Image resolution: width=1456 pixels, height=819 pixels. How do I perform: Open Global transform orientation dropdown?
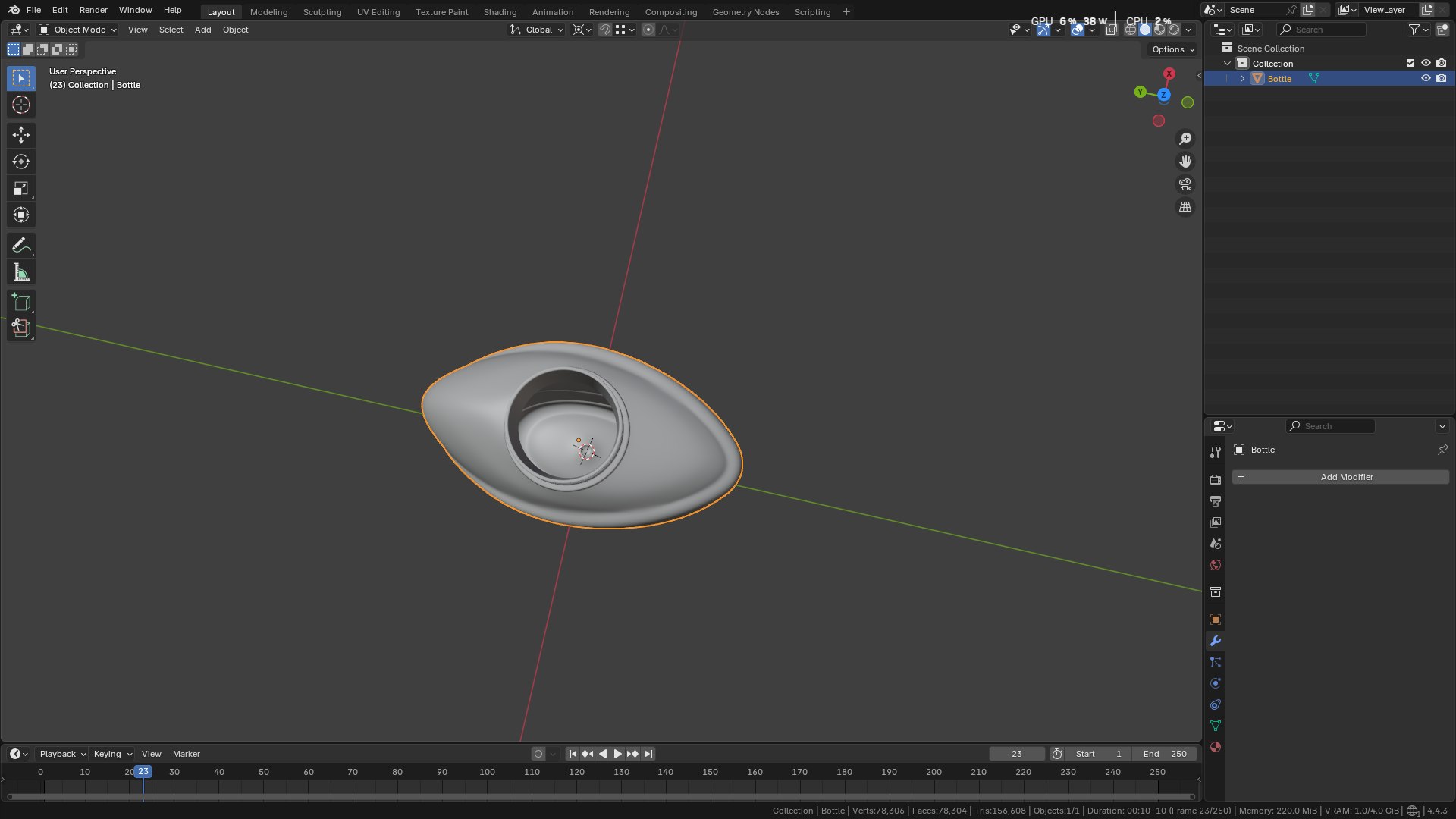point(537,30)
